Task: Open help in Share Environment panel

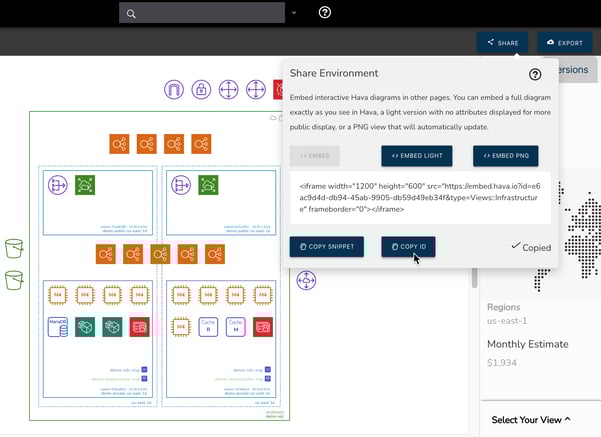Action: click(535, 74)
